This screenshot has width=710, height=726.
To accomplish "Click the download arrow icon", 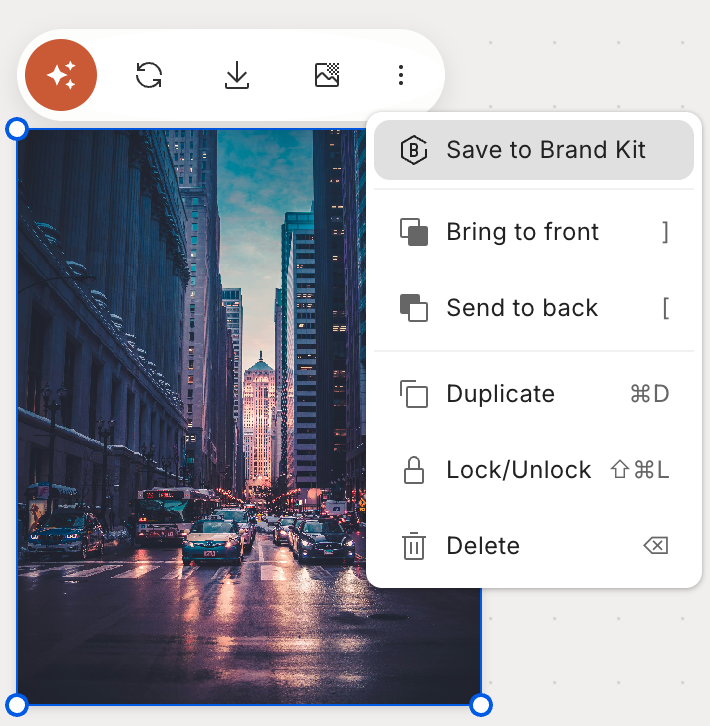I will pyautogui.click(x=237, y=75).
